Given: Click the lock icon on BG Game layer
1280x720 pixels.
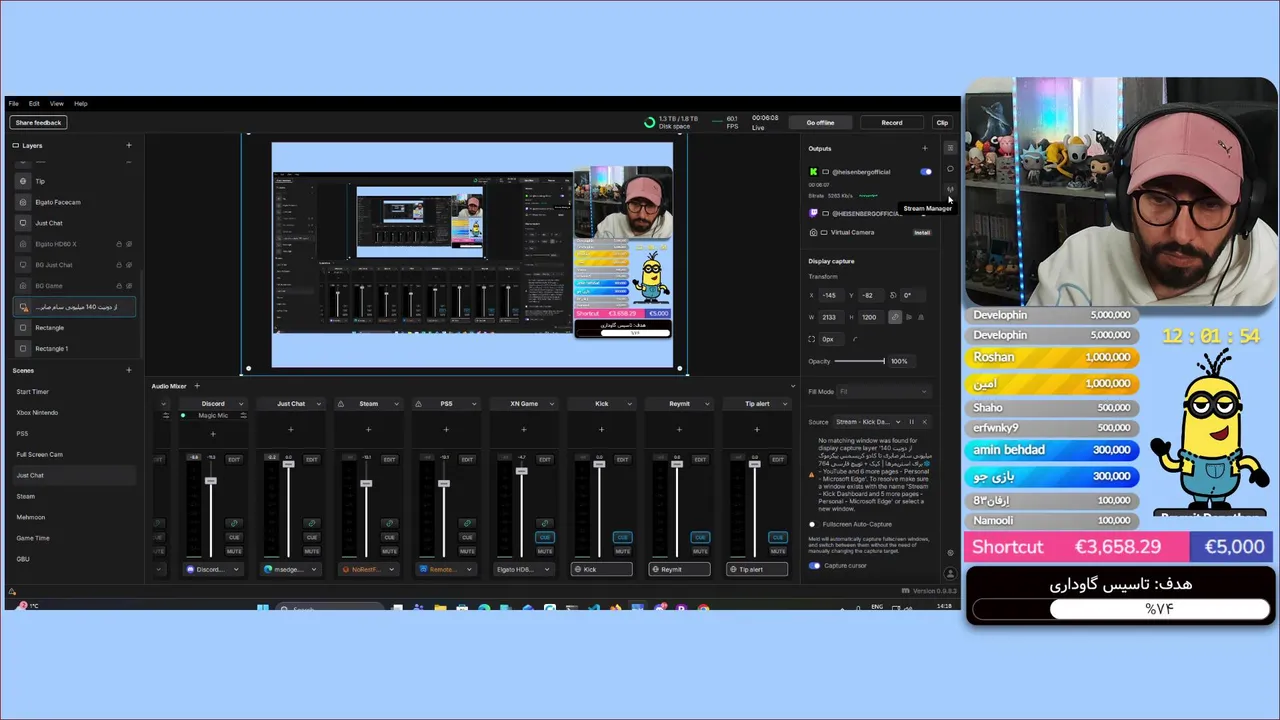Looking at the screenshot, I should [119, 286].
